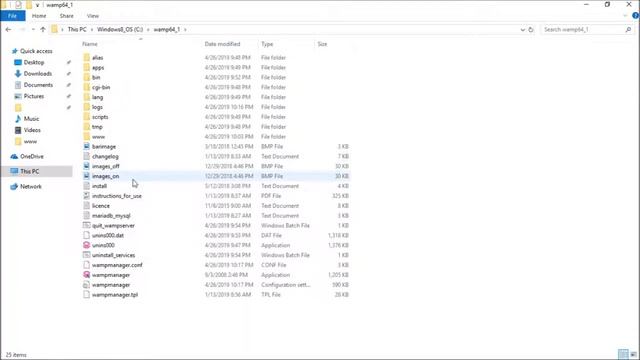Open Pictures in navigation pane
The height and width of the screenshot is (360, 640).
click(33, 96)
